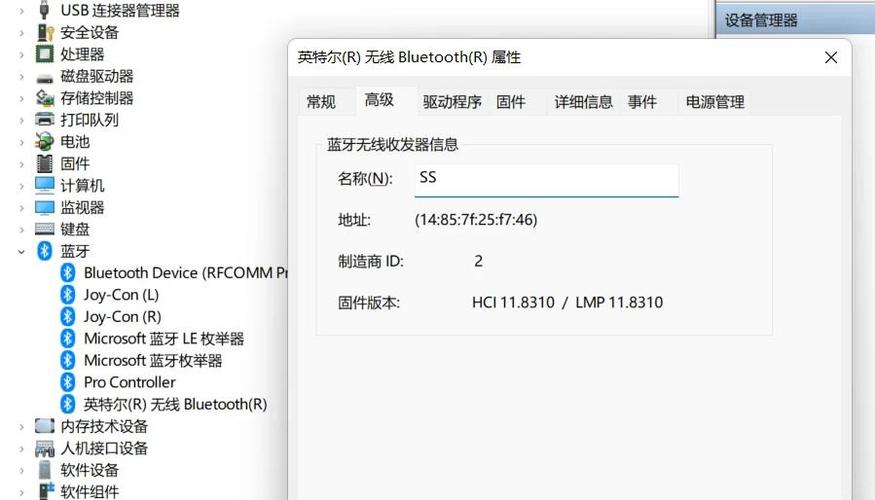Expand the 安全设备 node
875x500 pixels.
[x=22, y=32]
